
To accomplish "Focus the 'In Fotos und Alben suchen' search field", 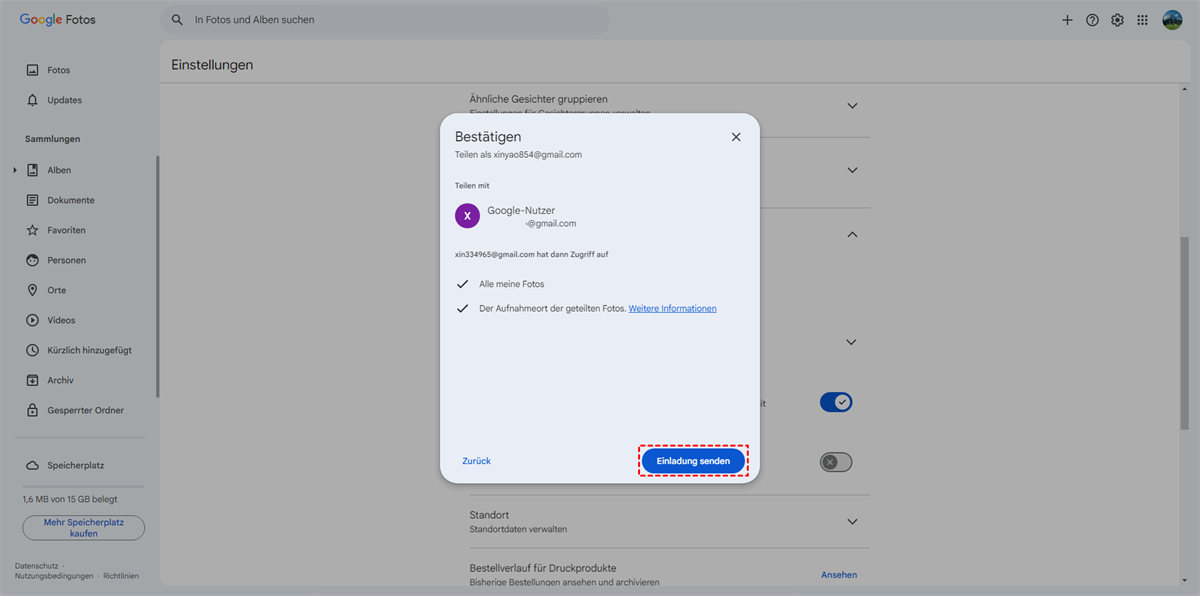I will [x=385, y=20].
